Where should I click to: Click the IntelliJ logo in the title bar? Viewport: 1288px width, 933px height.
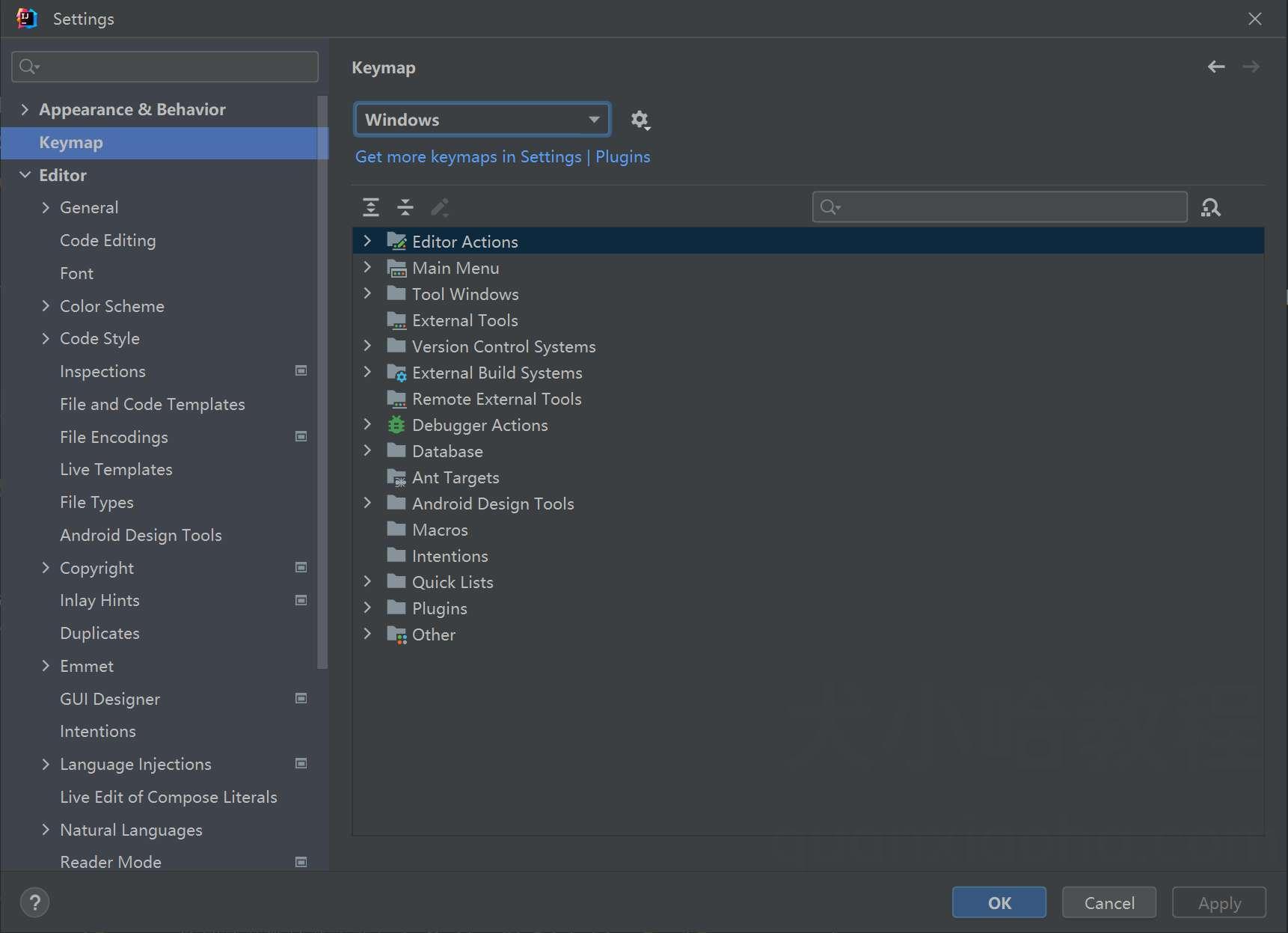tap(27, 19)
